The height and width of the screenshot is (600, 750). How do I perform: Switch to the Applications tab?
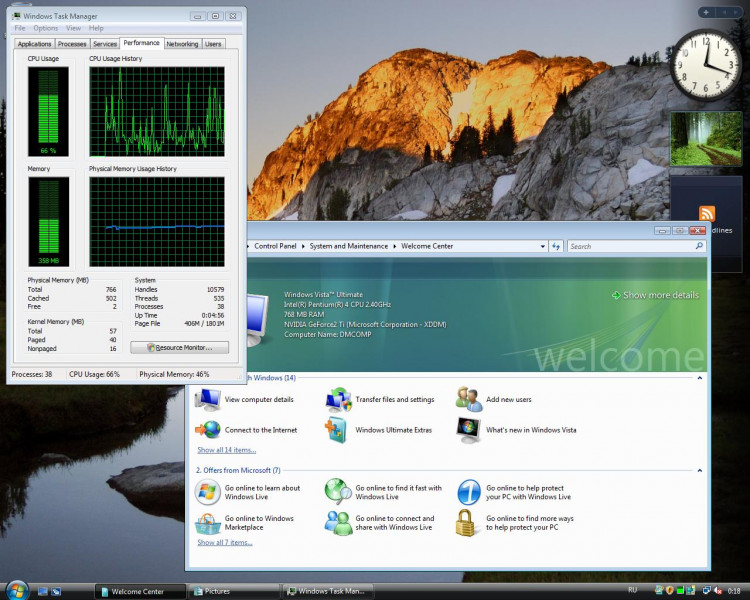(34, 44)
